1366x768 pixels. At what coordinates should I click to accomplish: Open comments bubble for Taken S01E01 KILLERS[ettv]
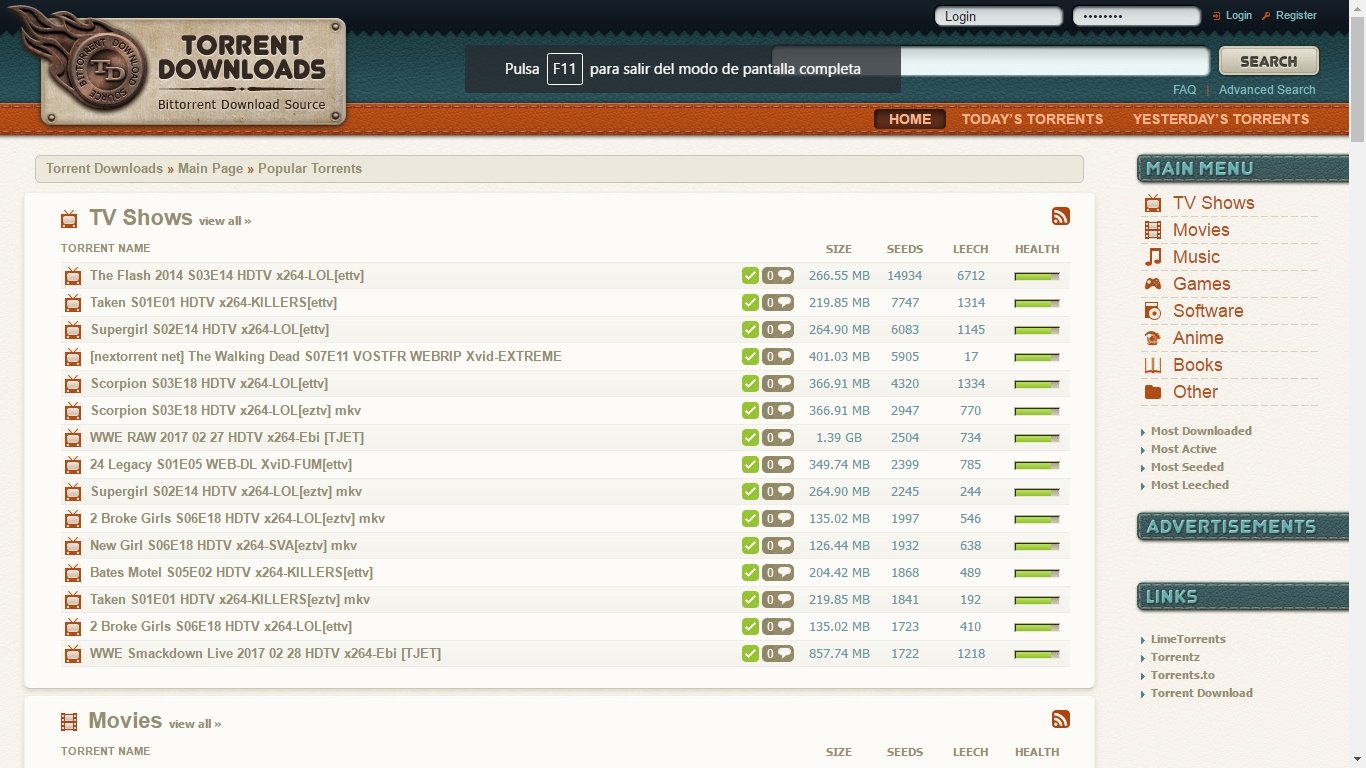tap(778, 303)
